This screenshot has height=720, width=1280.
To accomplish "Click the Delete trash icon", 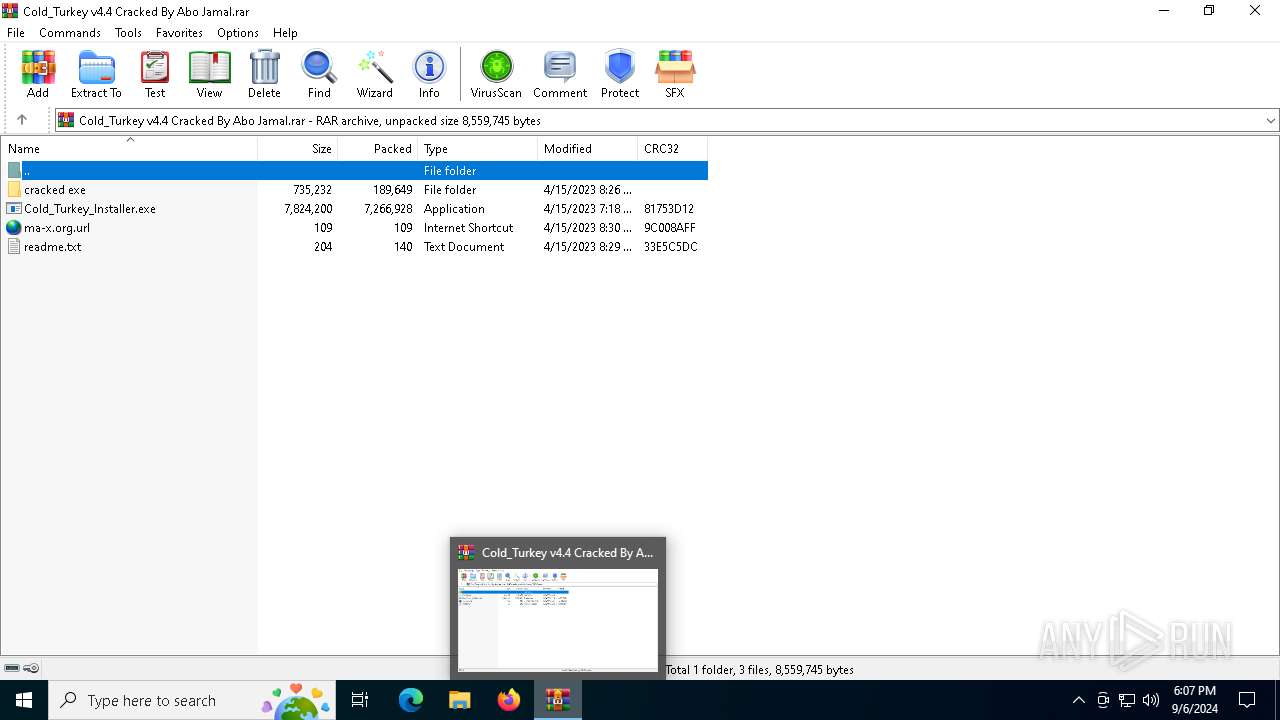I will pos(264,74).
